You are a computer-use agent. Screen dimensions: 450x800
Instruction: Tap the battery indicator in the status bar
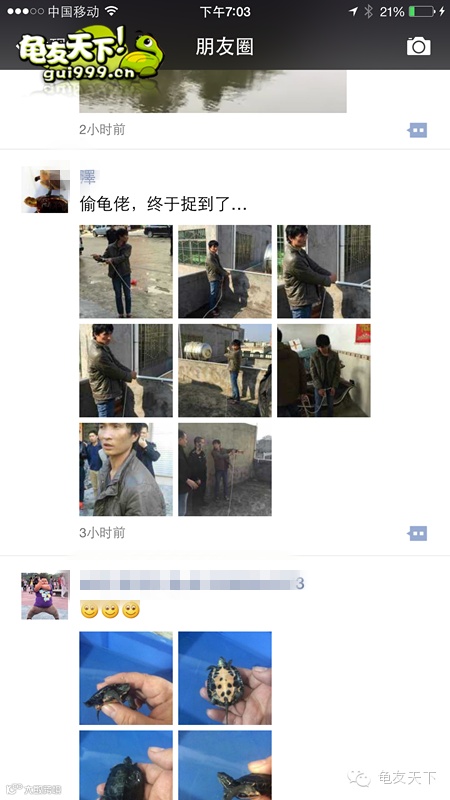pos(422,11)
